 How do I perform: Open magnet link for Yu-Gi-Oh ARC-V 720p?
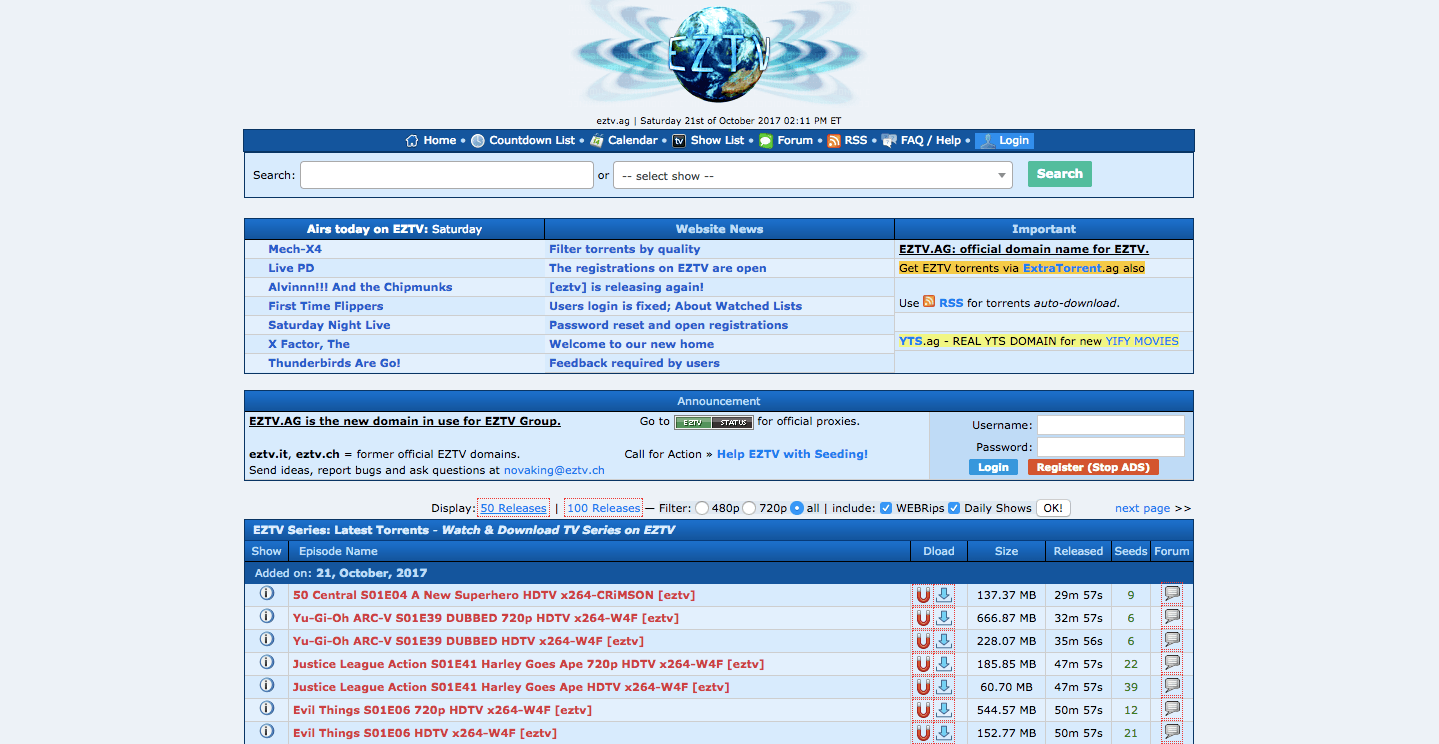pos(923,618)
